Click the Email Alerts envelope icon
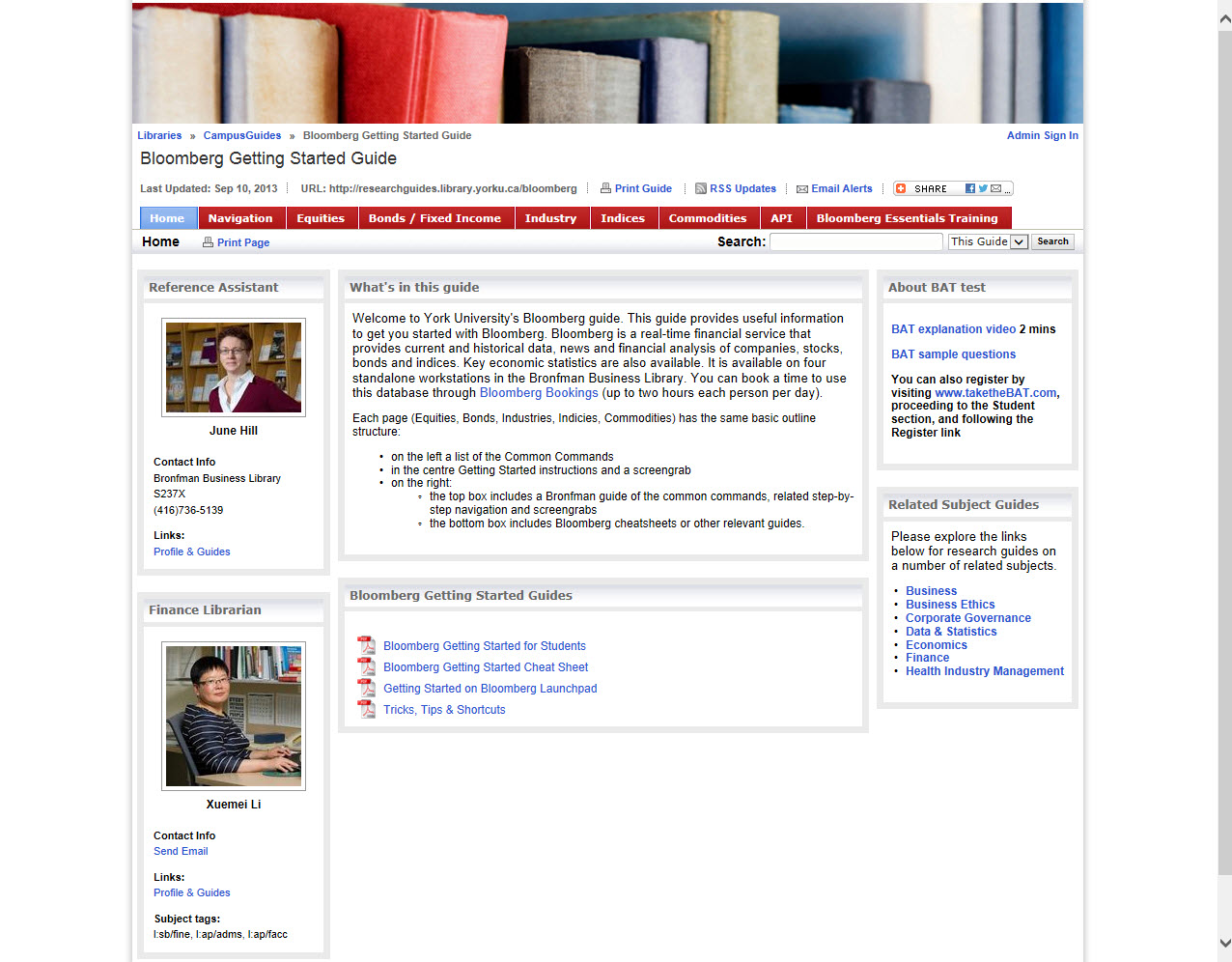Image resolution: width=1232 pixels, height=962 pixels. coord(802,189)
